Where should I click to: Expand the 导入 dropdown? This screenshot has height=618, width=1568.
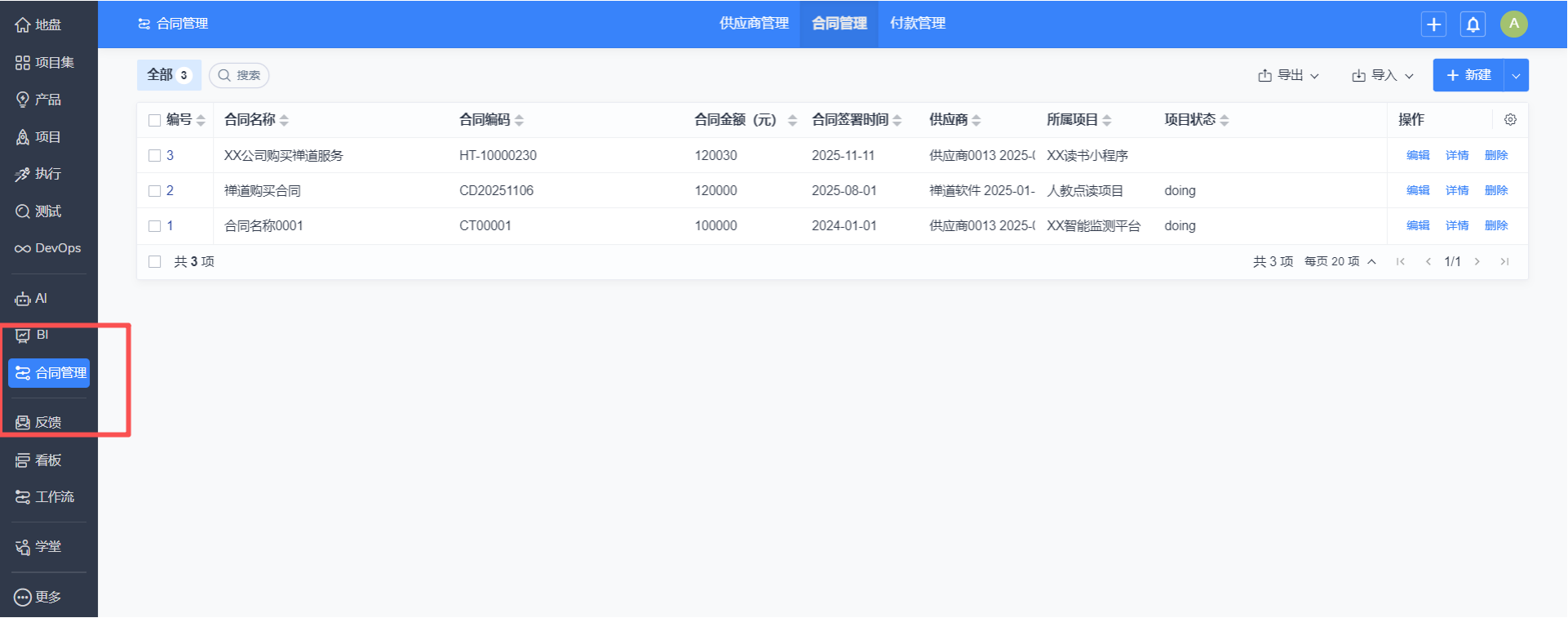(x=1382, y=75)
